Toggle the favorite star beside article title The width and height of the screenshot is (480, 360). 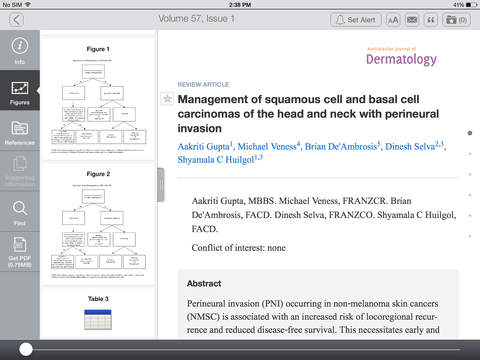[167, 99]
